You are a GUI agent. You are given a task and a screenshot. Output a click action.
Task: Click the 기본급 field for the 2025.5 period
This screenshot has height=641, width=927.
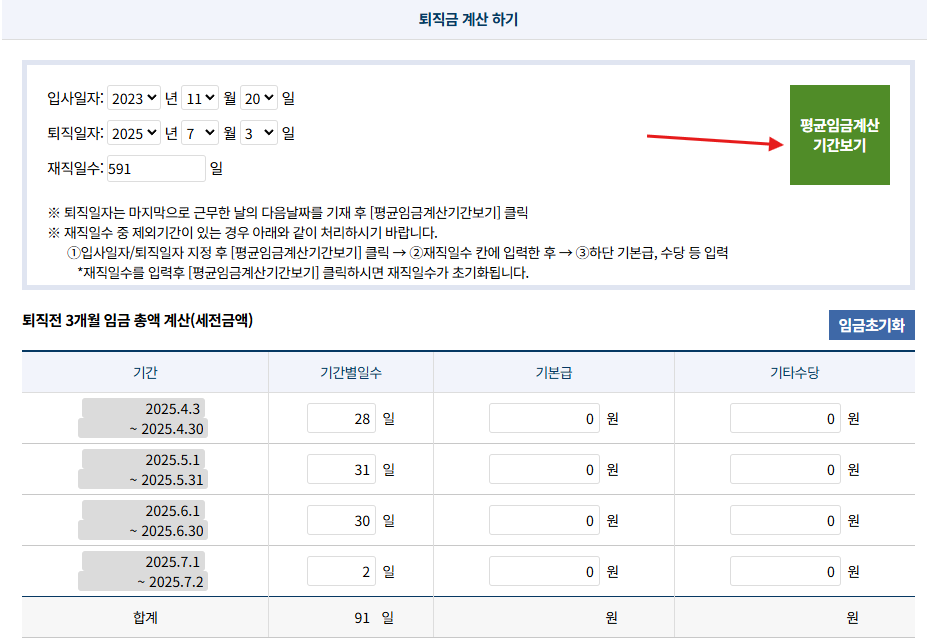543,469
